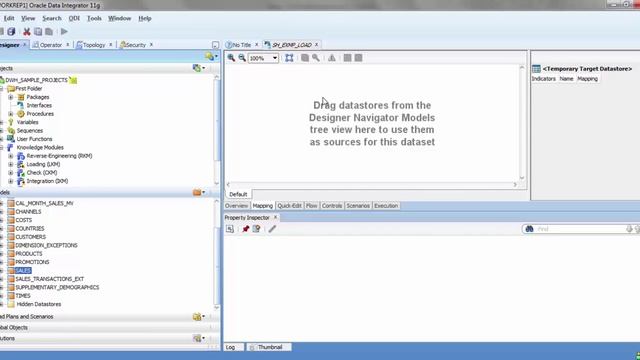Click the Zoom Out magnifier in the diagram toolbar
The image size is (640, 360).
coord(242,58)
